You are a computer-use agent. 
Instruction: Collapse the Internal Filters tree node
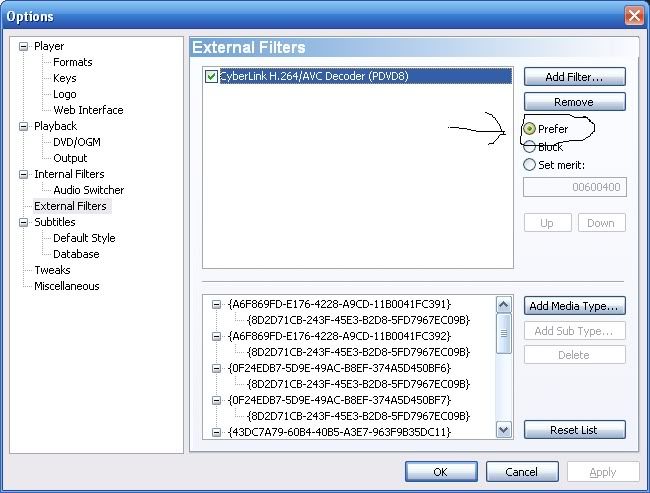(x=24, y=175)
